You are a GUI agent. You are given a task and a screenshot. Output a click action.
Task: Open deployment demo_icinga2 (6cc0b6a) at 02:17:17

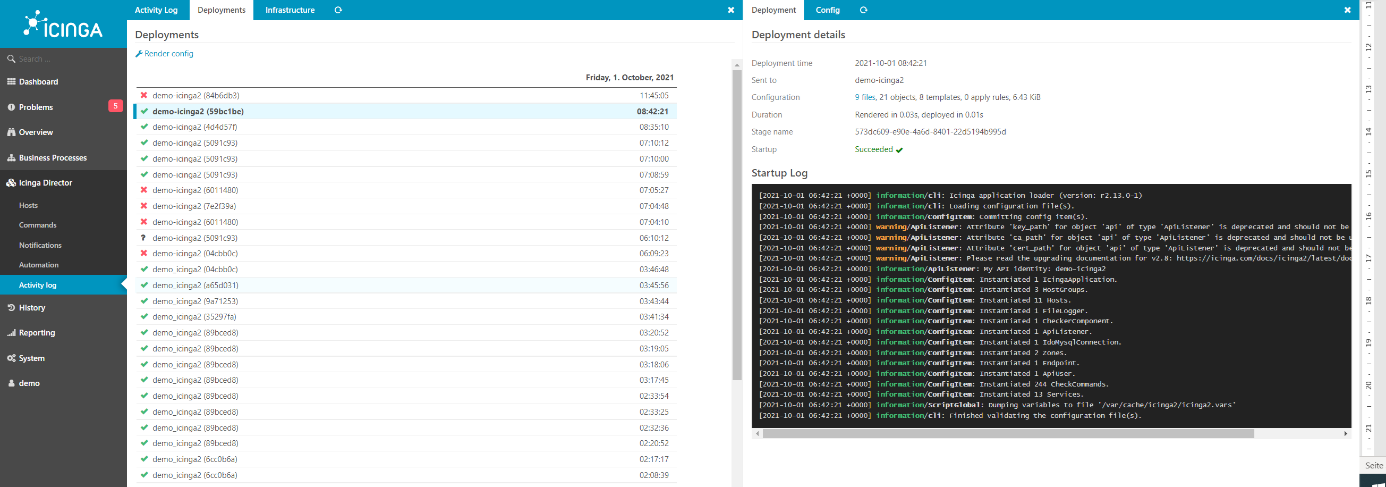coord(404,459)
